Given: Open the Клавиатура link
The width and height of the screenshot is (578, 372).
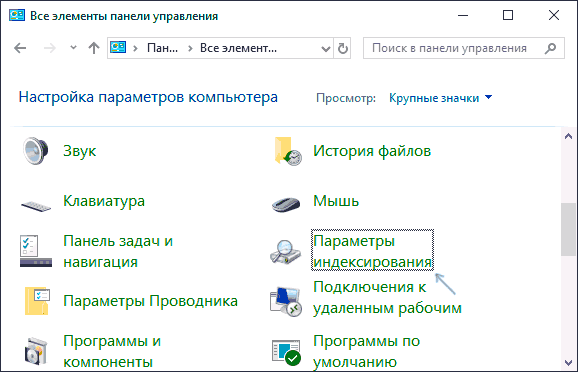Looking at the screenshot, I should pyautogui.click(x=104, y=201).
